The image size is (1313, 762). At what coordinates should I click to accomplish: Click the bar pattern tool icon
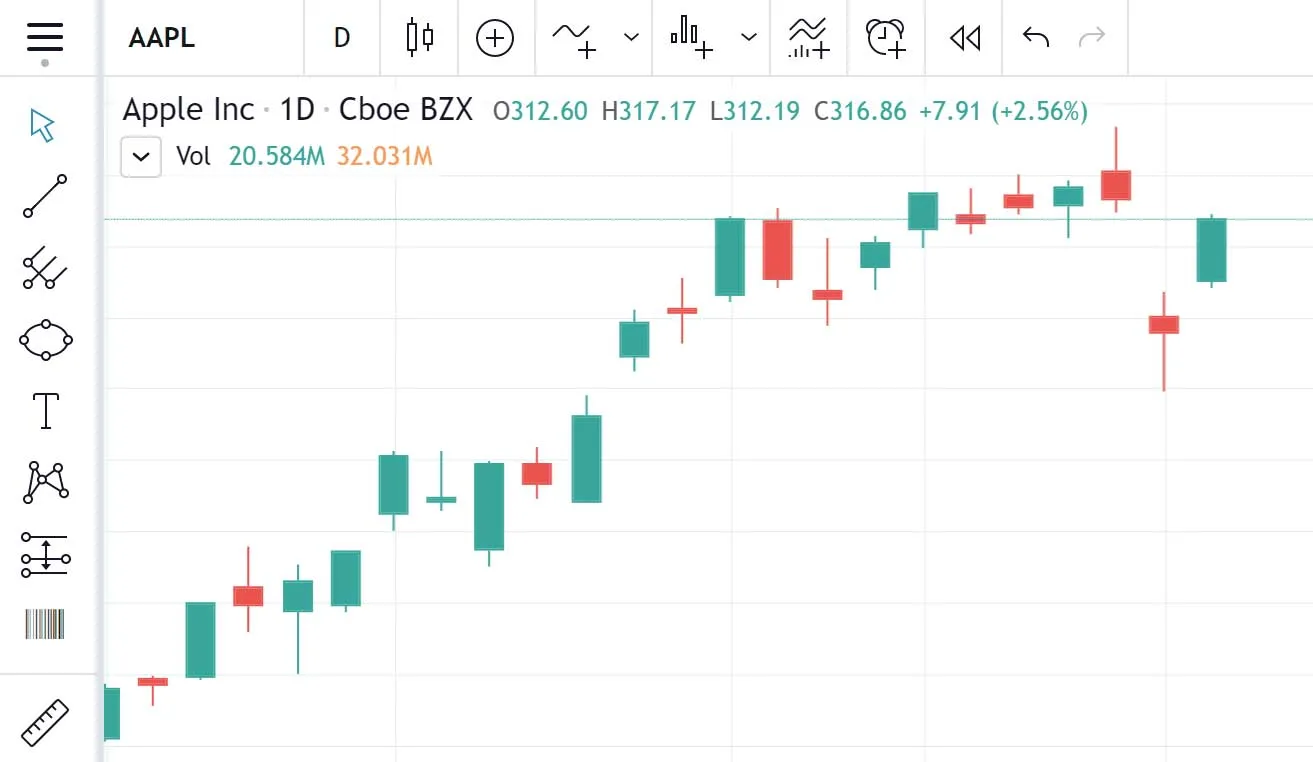(45, 625)
